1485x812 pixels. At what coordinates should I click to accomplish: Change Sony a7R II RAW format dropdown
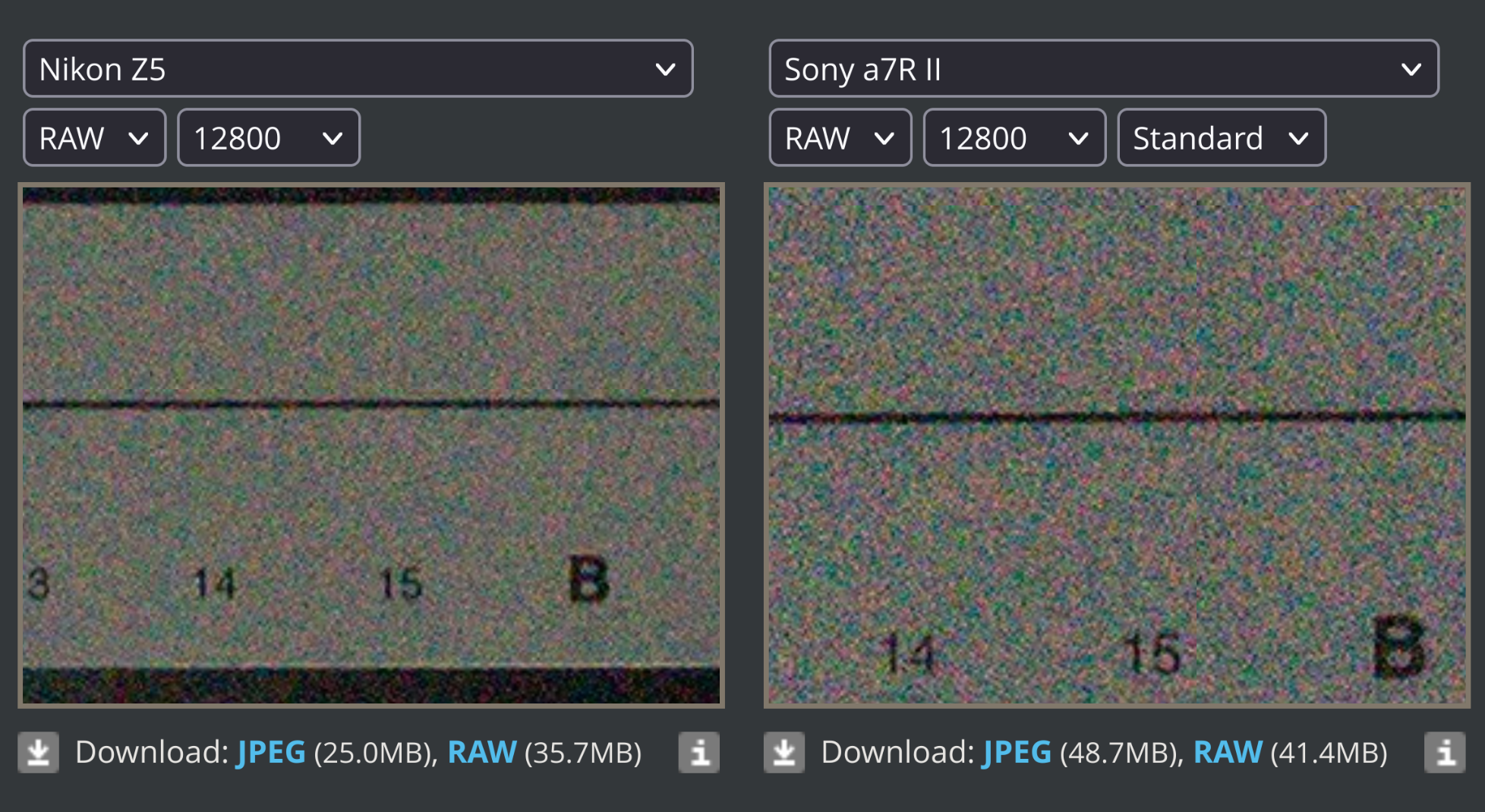point(840,137)
